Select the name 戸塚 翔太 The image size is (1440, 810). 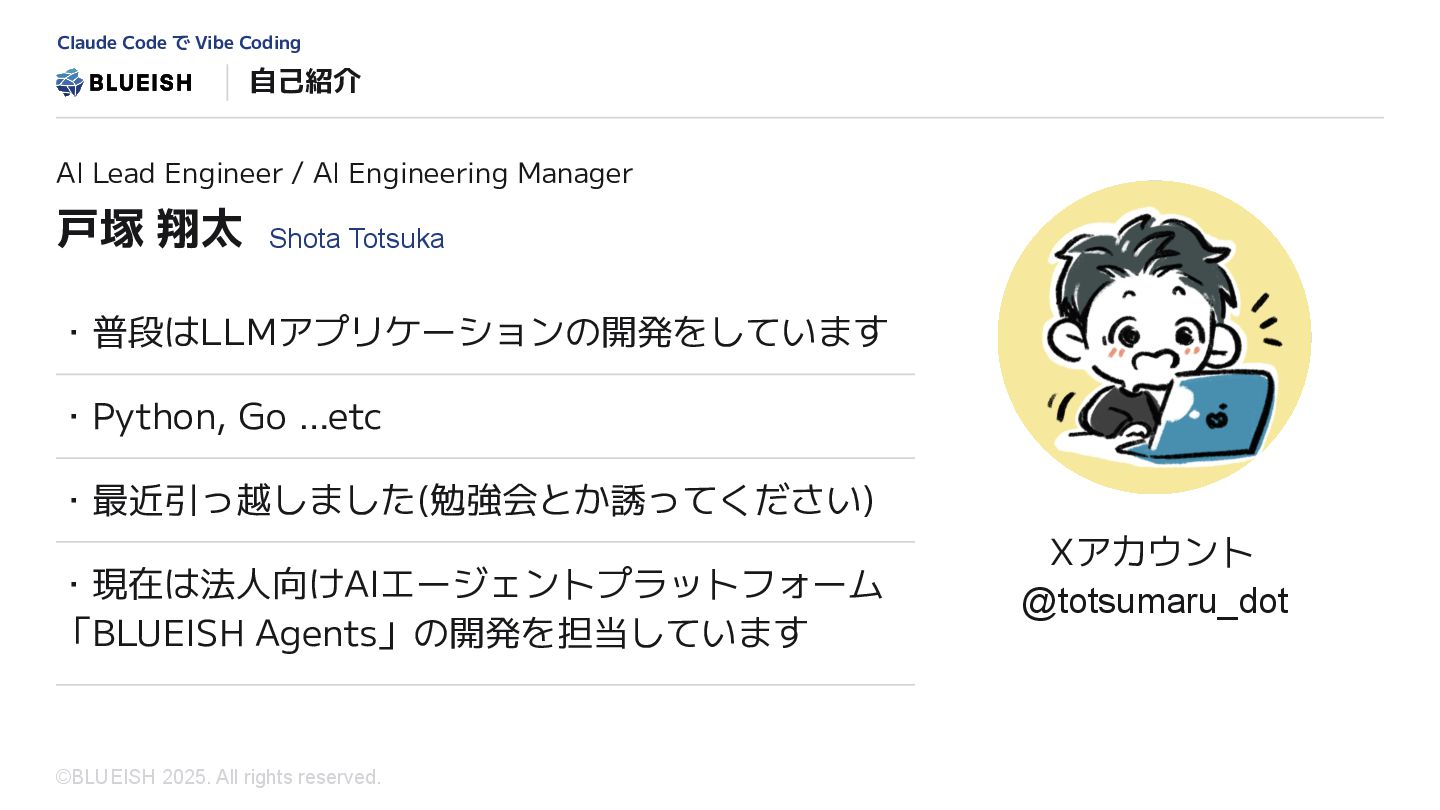tap(149, 229)
